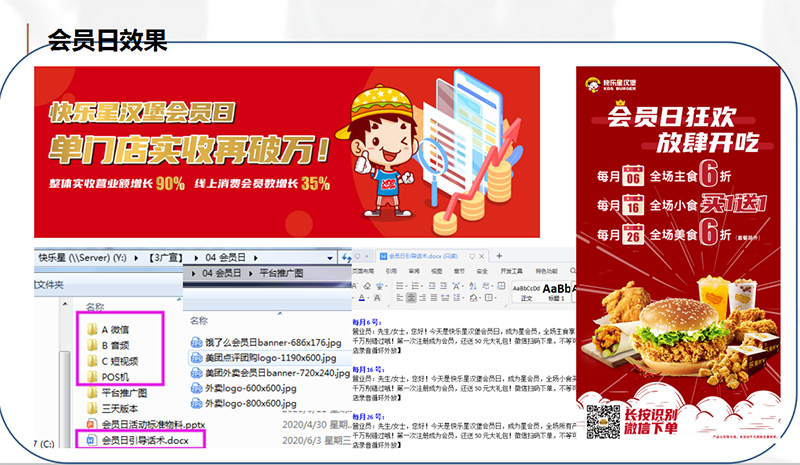
Task: Click the 名称 column header above A 微信
Action: click(x=95, y=307)
